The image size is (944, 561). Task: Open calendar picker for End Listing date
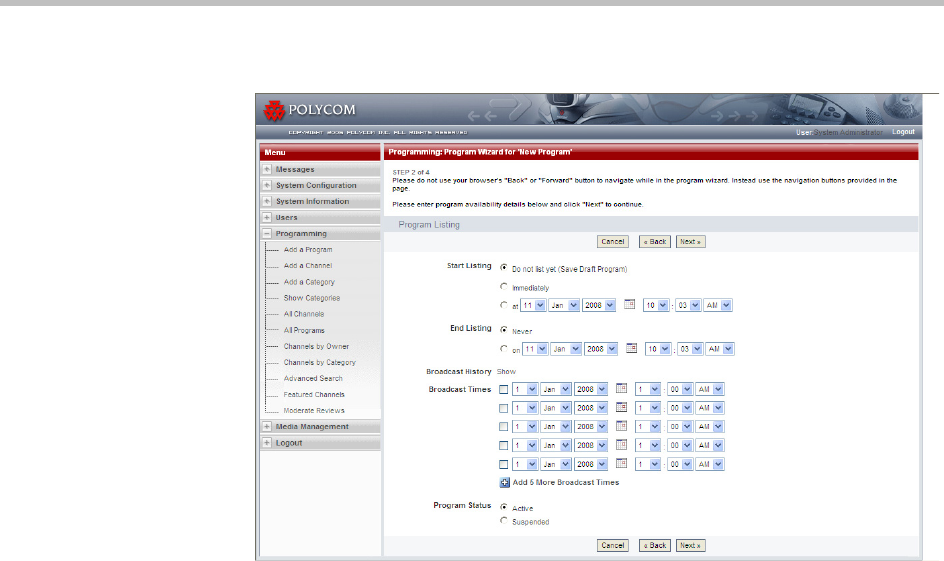pyautogui.click(x=630, y=348)
